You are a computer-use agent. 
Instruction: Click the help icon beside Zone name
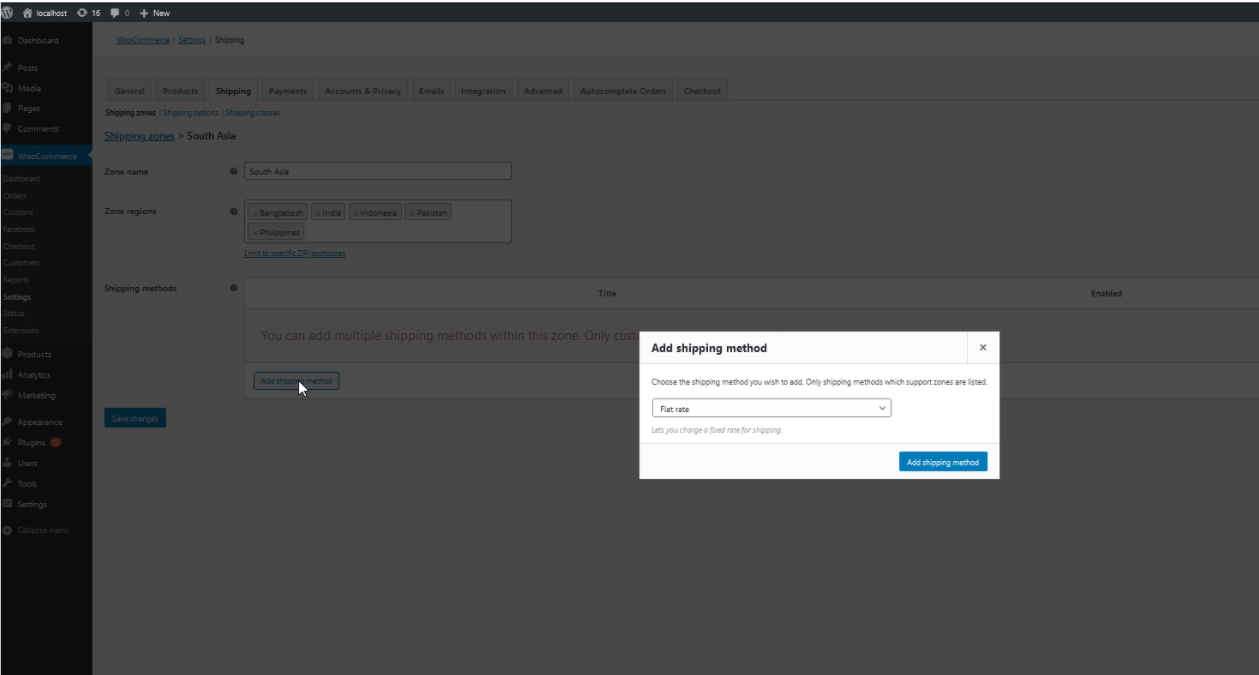pos(234,172)
